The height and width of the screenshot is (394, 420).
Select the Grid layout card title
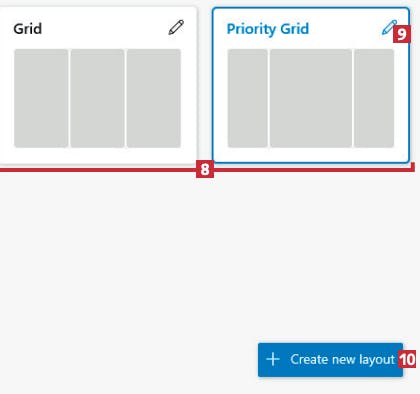coord(28,29)
